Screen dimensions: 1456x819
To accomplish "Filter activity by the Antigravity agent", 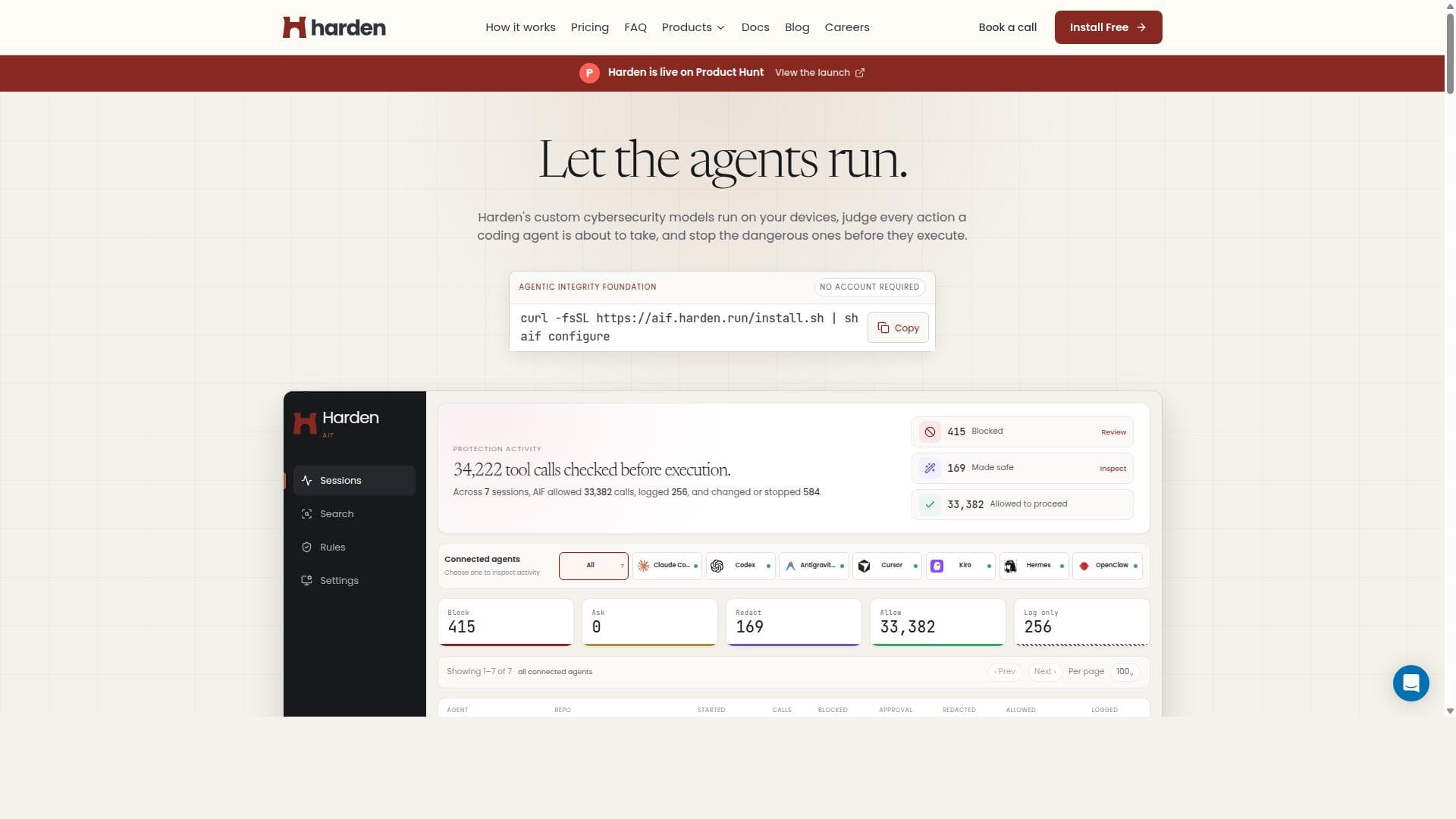I will [814, 566].
